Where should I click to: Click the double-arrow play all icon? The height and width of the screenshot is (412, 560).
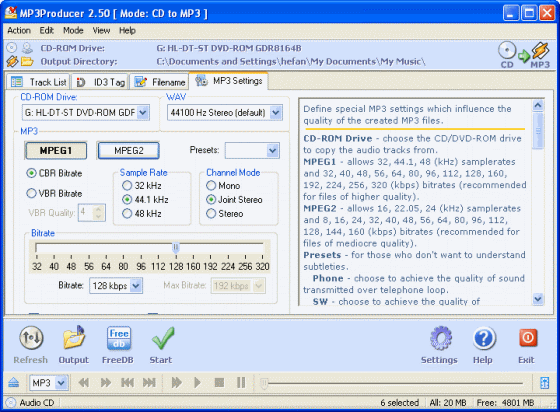176,383
